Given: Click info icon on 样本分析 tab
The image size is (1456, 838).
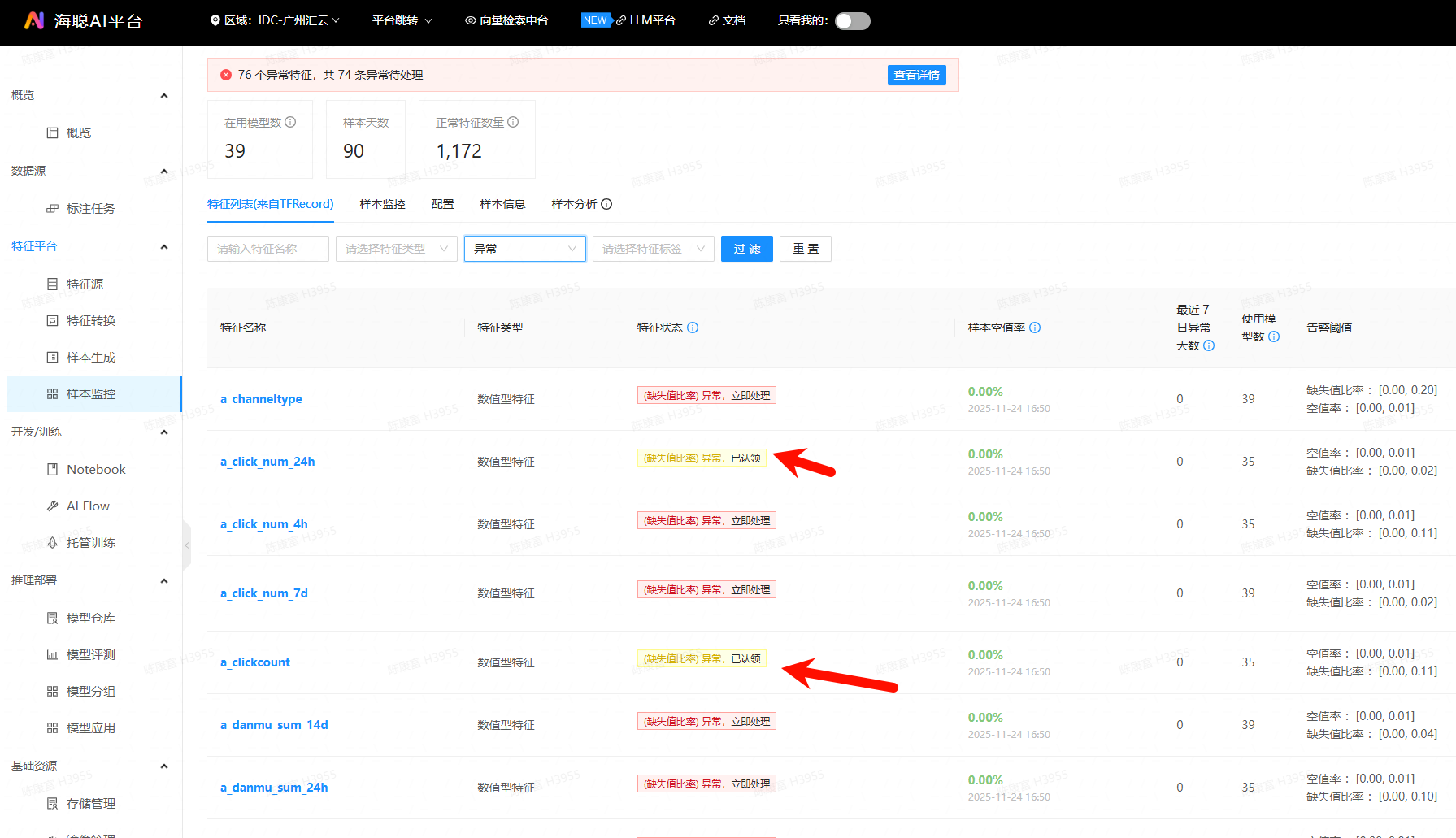Looking at the screenshot, I should pos(606,204).
